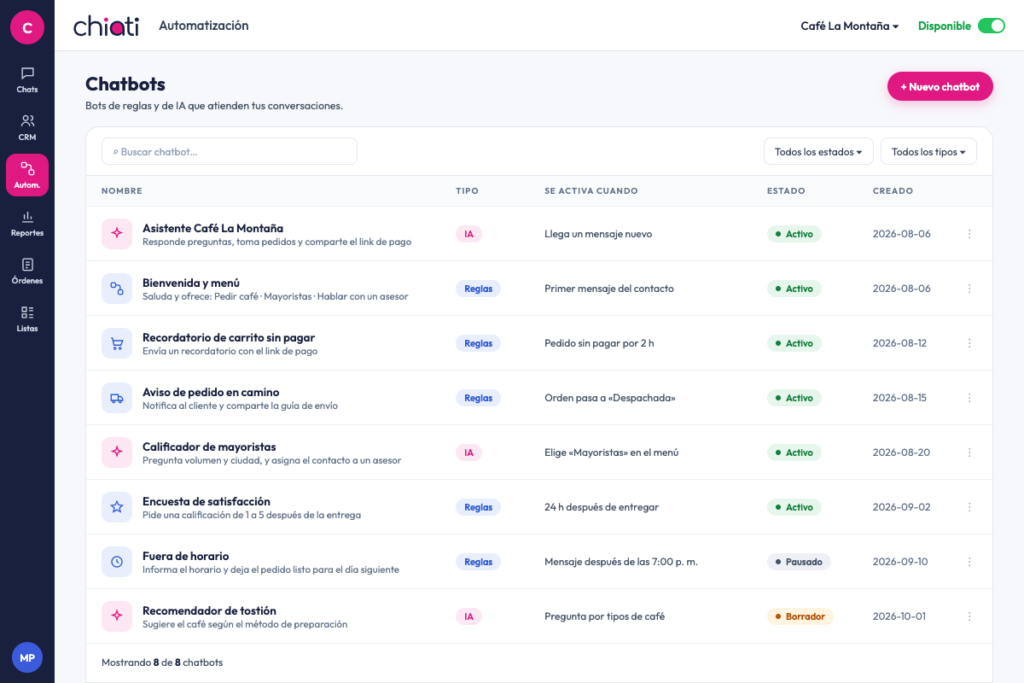Click trigger text '24 h después de entregar'
Image resolution: width=1024 pixels, height=683 pixels.
[601, 507]
